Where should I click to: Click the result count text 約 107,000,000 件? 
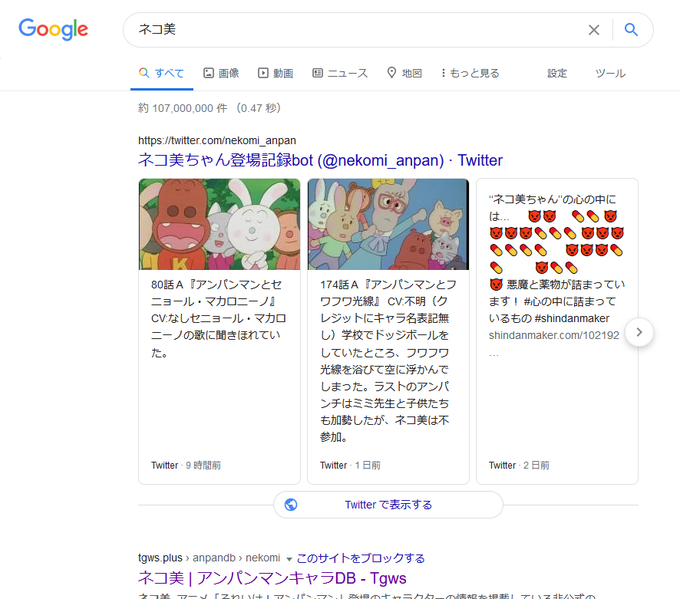coord(183,108)
